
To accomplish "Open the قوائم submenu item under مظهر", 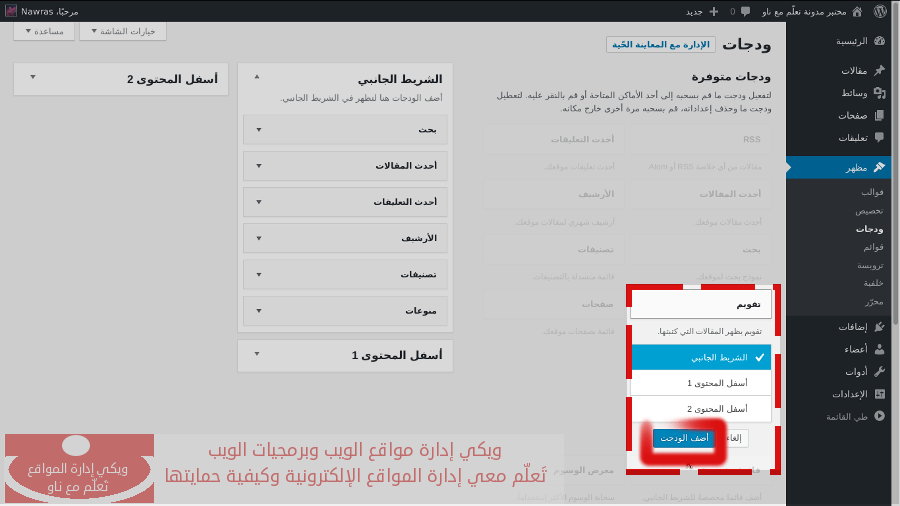I will pyautogui.click(x=873, y=247).
